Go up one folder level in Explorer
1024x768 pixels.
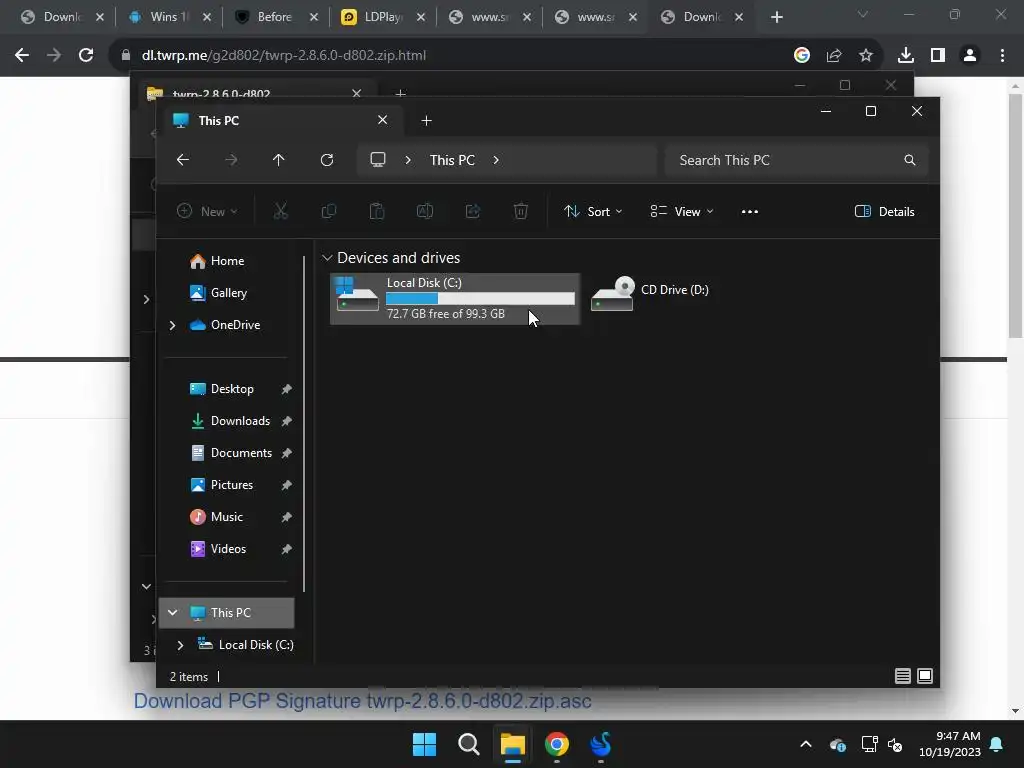click(x=278, y=160)
